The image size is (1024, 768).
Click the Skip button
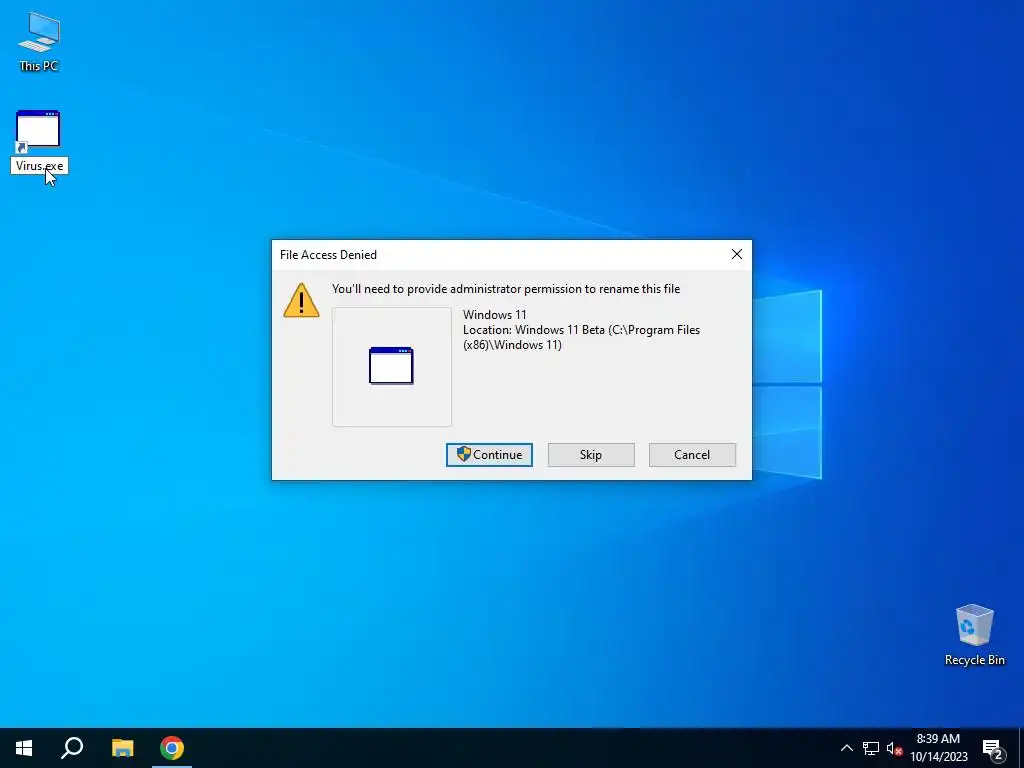click(591, 455)
